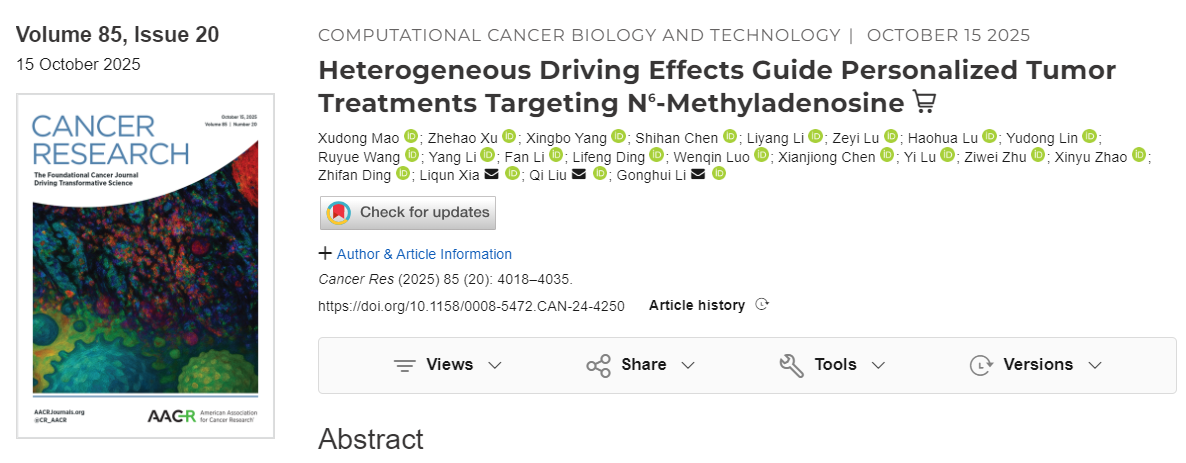Image resolution: width=1186 pixels, height=463 pixels.
Task: Click the Cancer Research journal cover thumbnail
Action: [145, 265]
